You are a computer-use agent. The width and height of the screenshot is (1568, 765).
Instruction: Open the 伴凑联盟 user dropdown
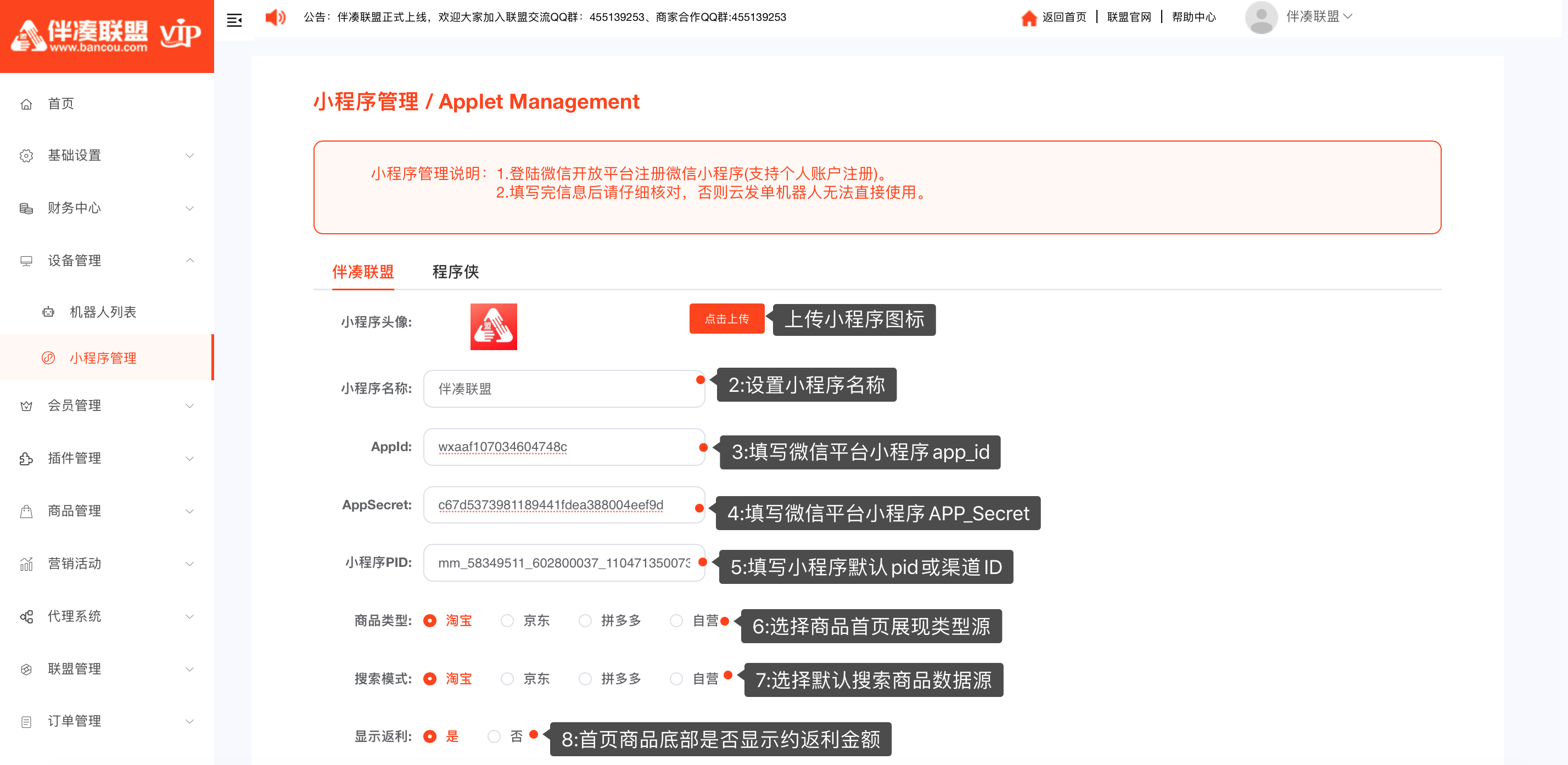[1319, 16]
